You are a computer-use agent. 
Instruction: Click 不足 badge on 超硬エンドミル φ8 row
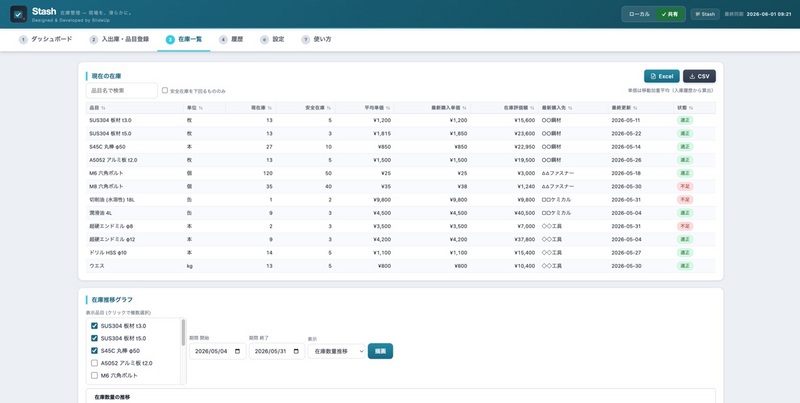(x=685, y=226)
